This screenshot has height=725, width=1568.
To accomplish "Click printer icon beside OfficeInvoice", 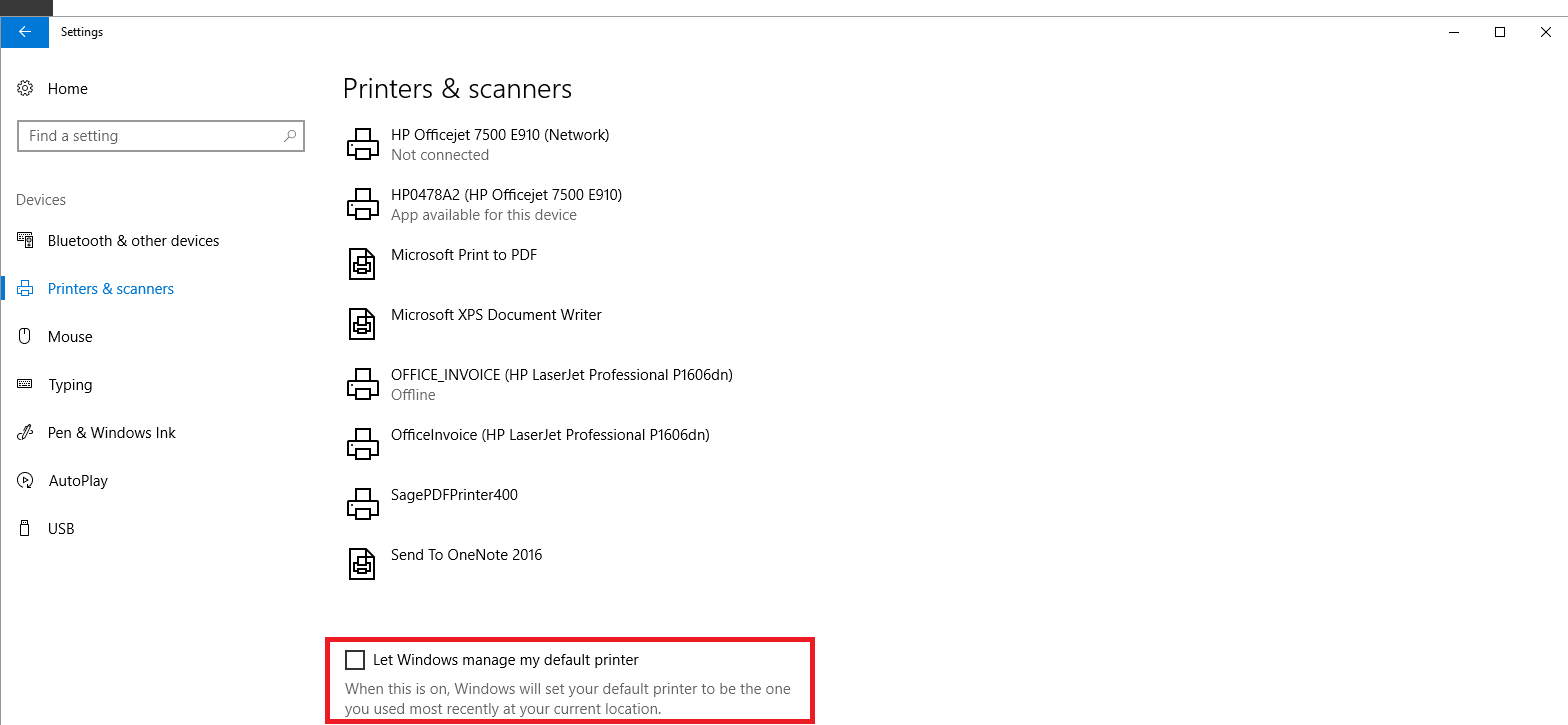I will [362, 445].
